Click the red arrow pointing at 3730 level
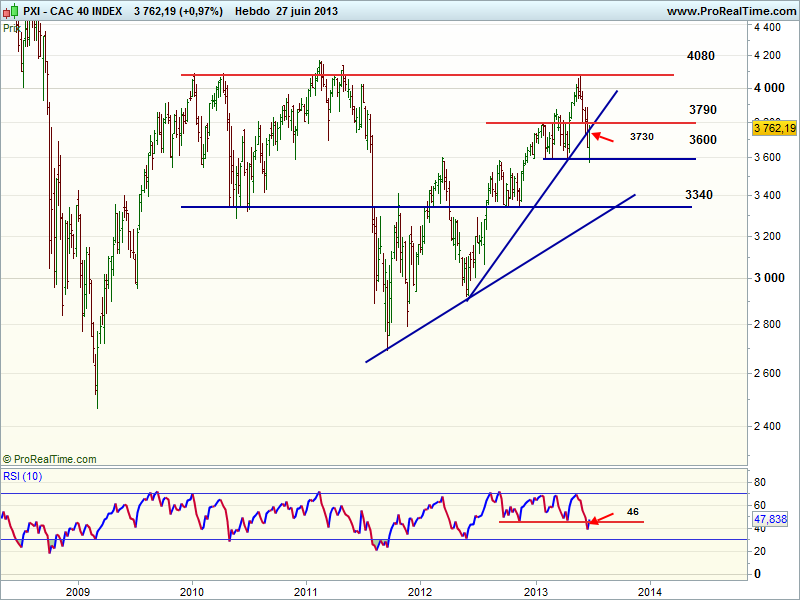 pos(603,137)
